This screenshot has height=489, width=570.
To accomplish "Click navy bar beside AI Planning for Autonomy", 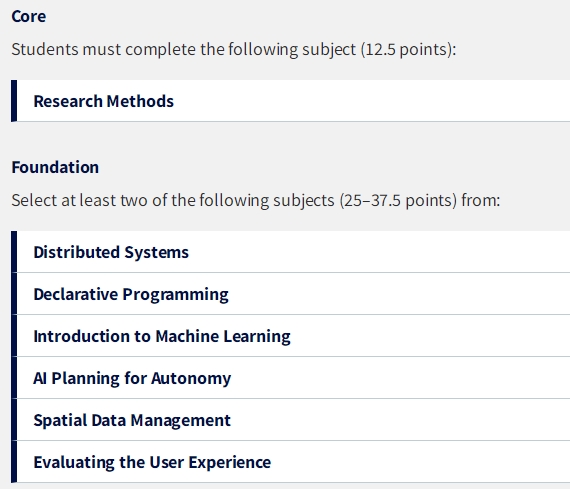I will click(14, 378).
